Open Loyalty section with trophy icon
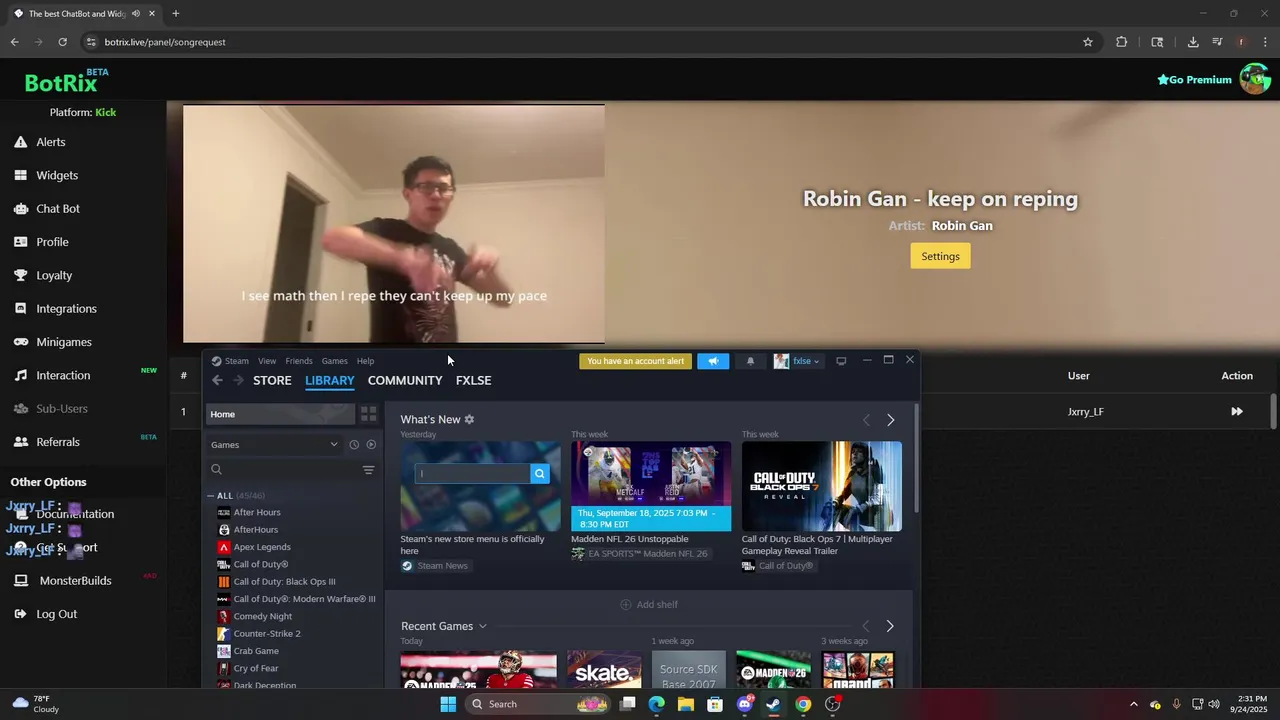Screen dimensions: 1280x720 click(x=54, y=275)
